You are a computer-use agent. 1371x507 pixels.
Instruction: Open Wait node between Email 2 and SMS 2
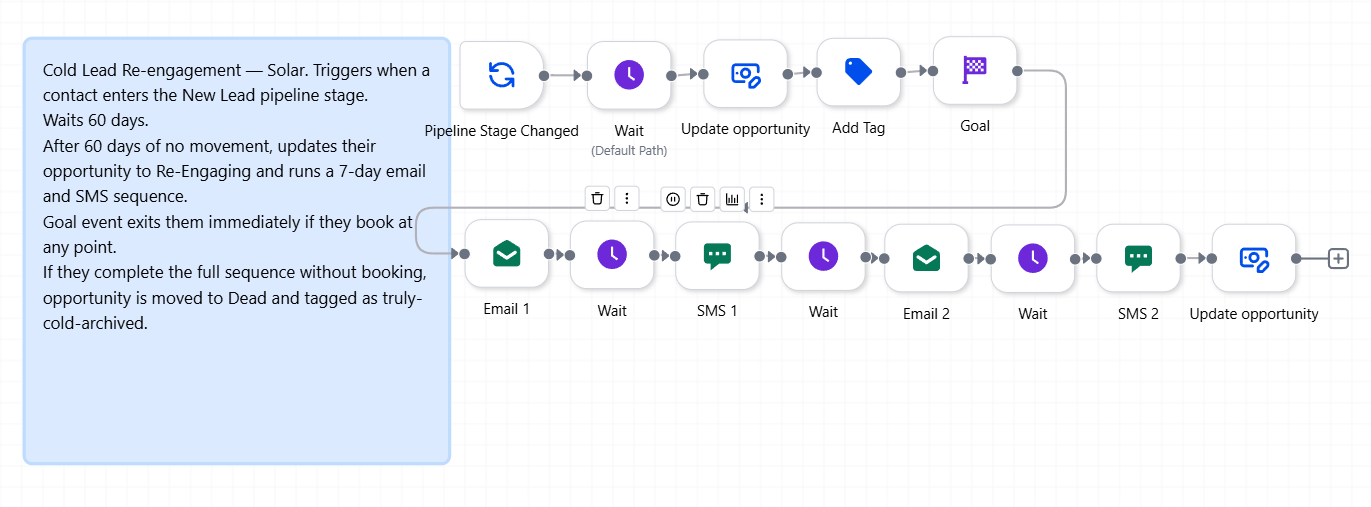(1033, 258)
